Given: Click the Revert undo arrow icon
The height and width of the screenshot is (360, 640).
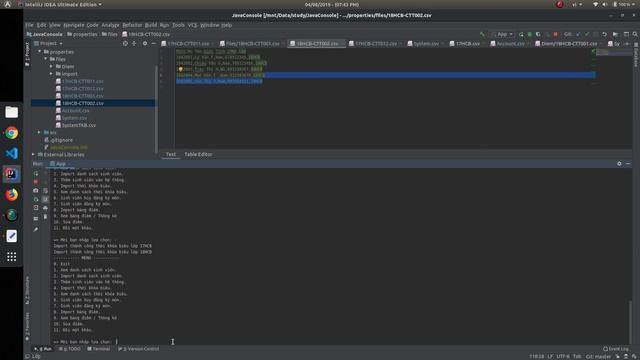Looking at the screenshot, I should pyautogui.click(x=604, y=34).
